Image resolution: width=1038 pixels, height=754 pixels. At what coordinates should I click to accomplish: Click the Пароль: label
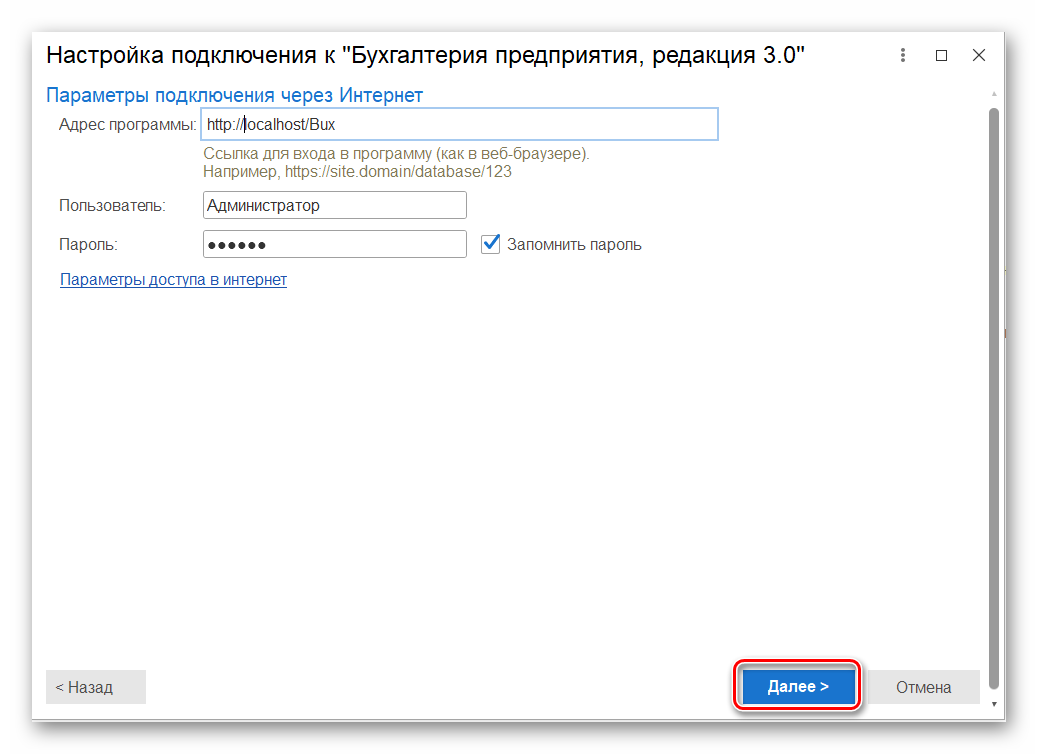(88, 244)
